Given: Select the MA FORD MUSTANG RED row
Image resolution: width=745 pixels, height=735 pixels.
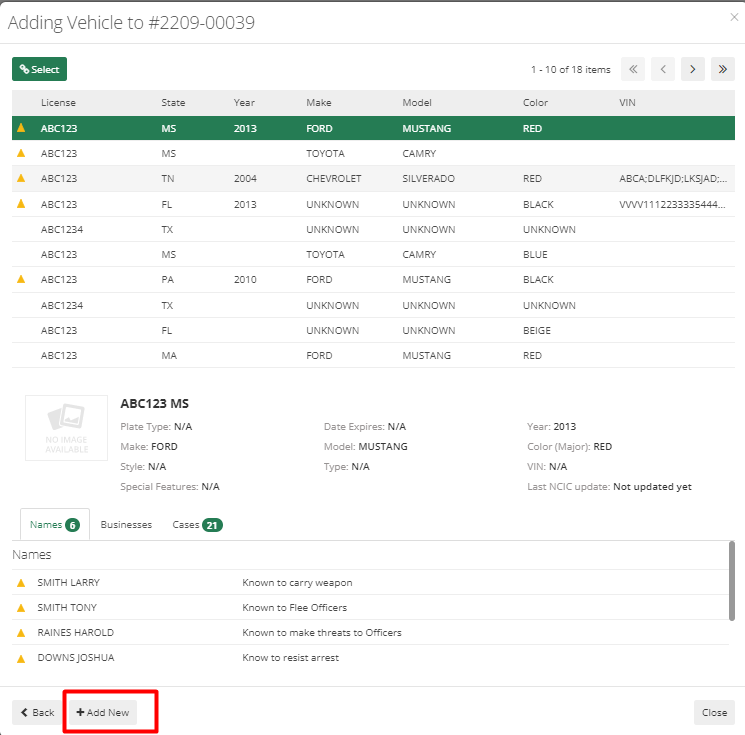Looking at the screenshot, I should pyautogui.click(x=373, y=355).
